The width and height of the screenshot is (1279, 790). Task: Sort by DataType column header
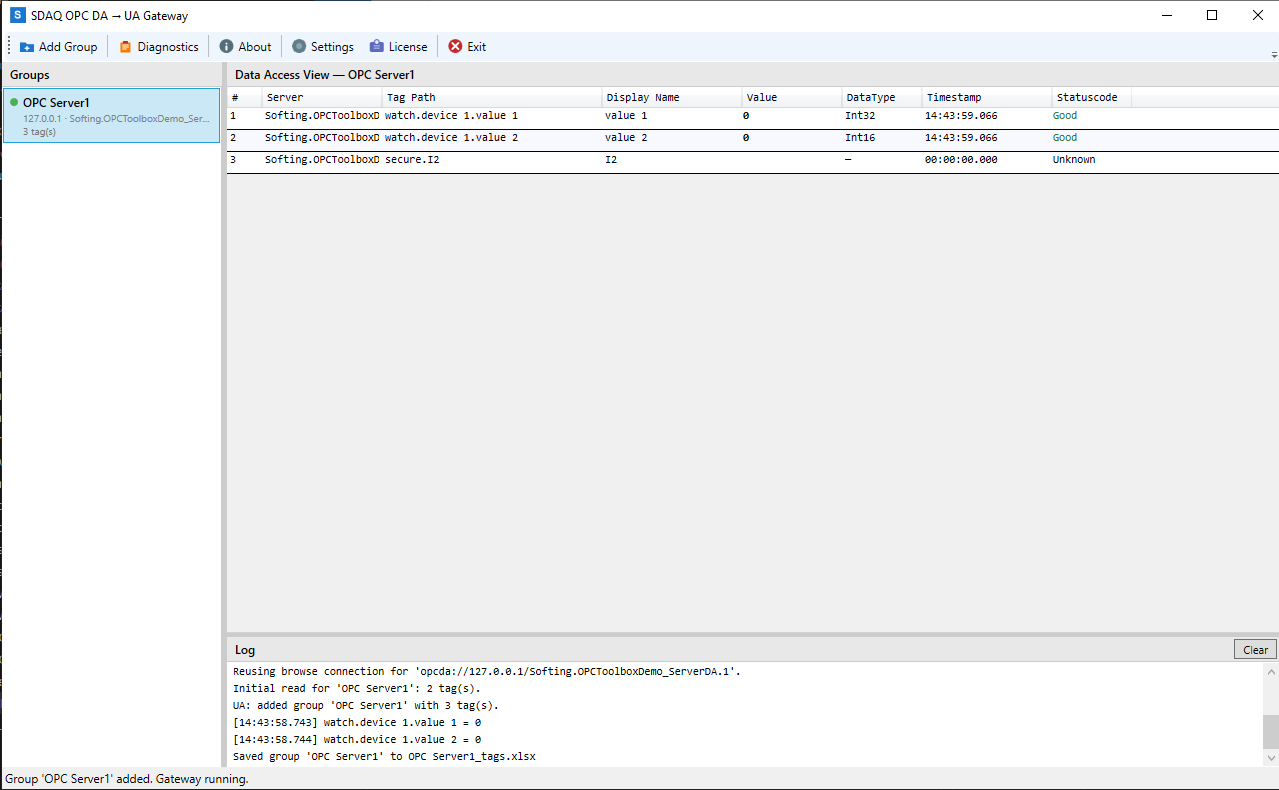pos(882,98)
